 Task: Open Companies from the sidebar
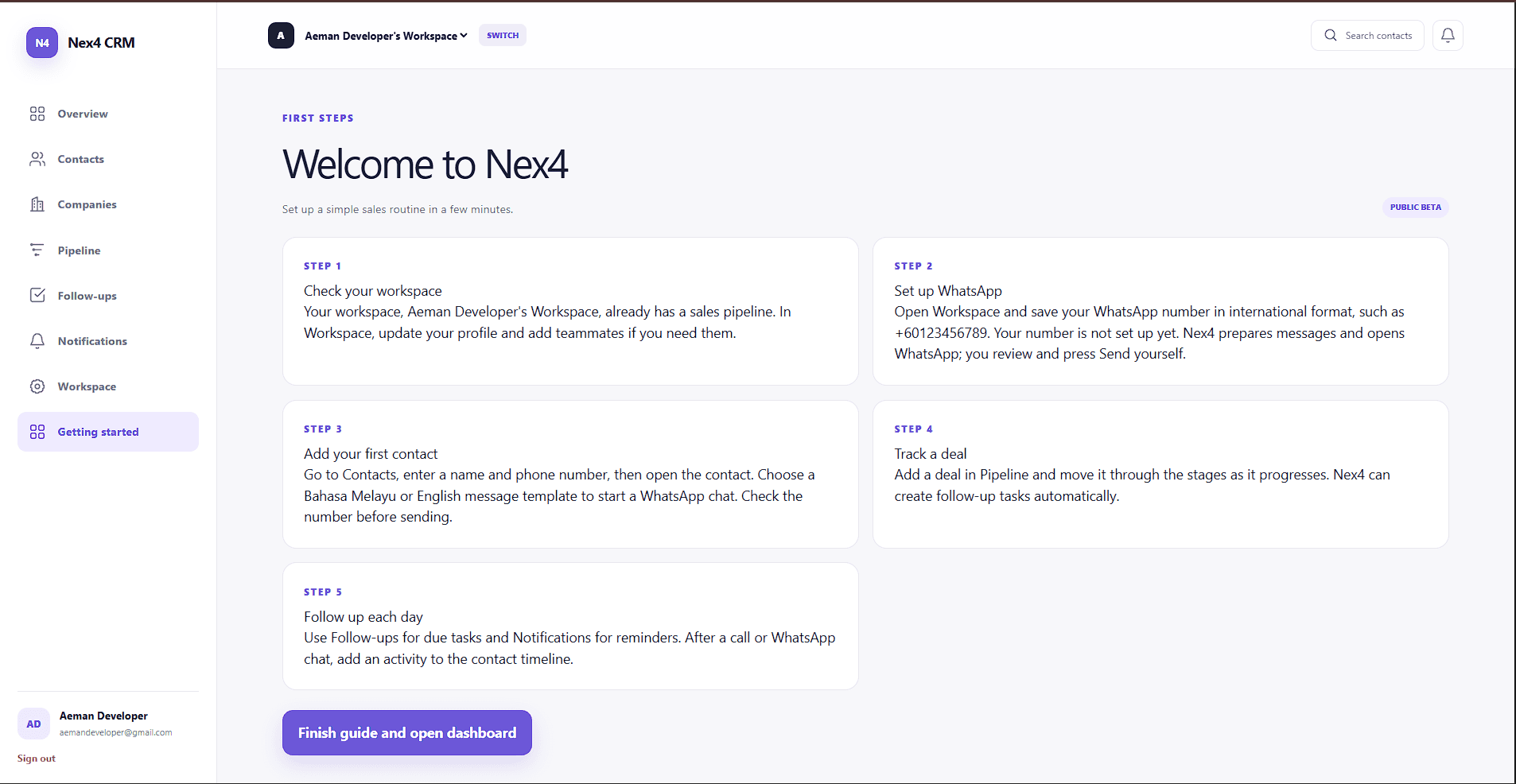(108, 204)
